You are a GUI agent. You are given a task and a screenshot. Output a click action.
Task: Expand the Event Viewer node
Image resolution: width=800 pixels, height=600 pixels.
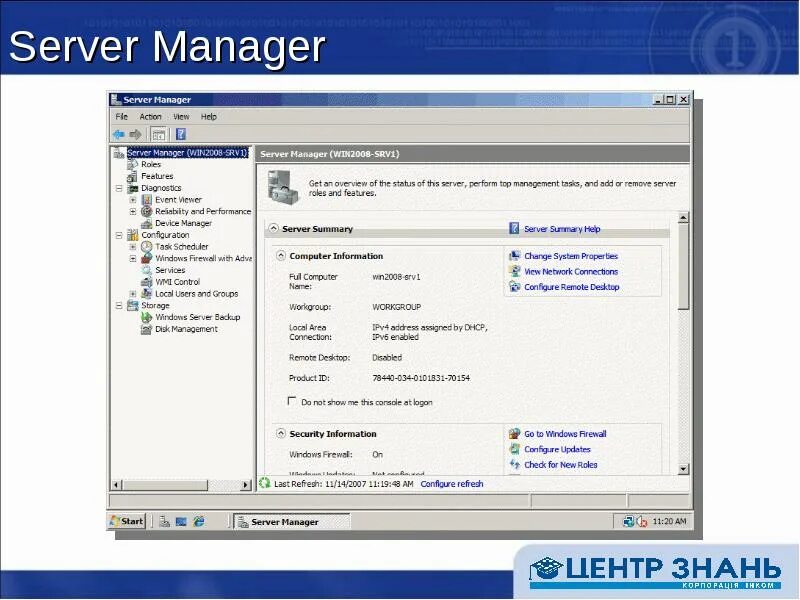click(133, 200)
